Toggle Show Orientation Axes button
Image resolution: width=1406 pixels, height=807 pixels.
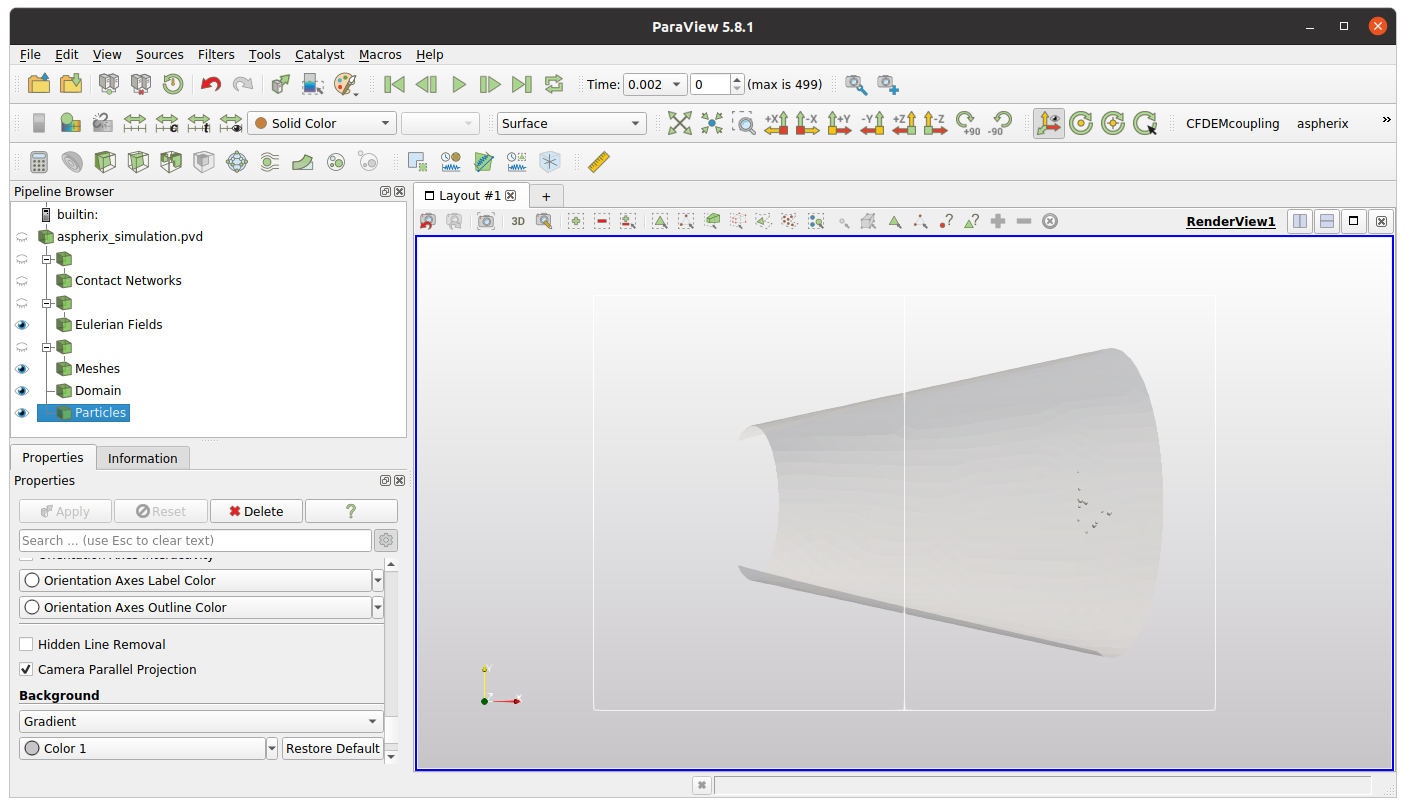pyautogui.click(x=1049, y=123)
